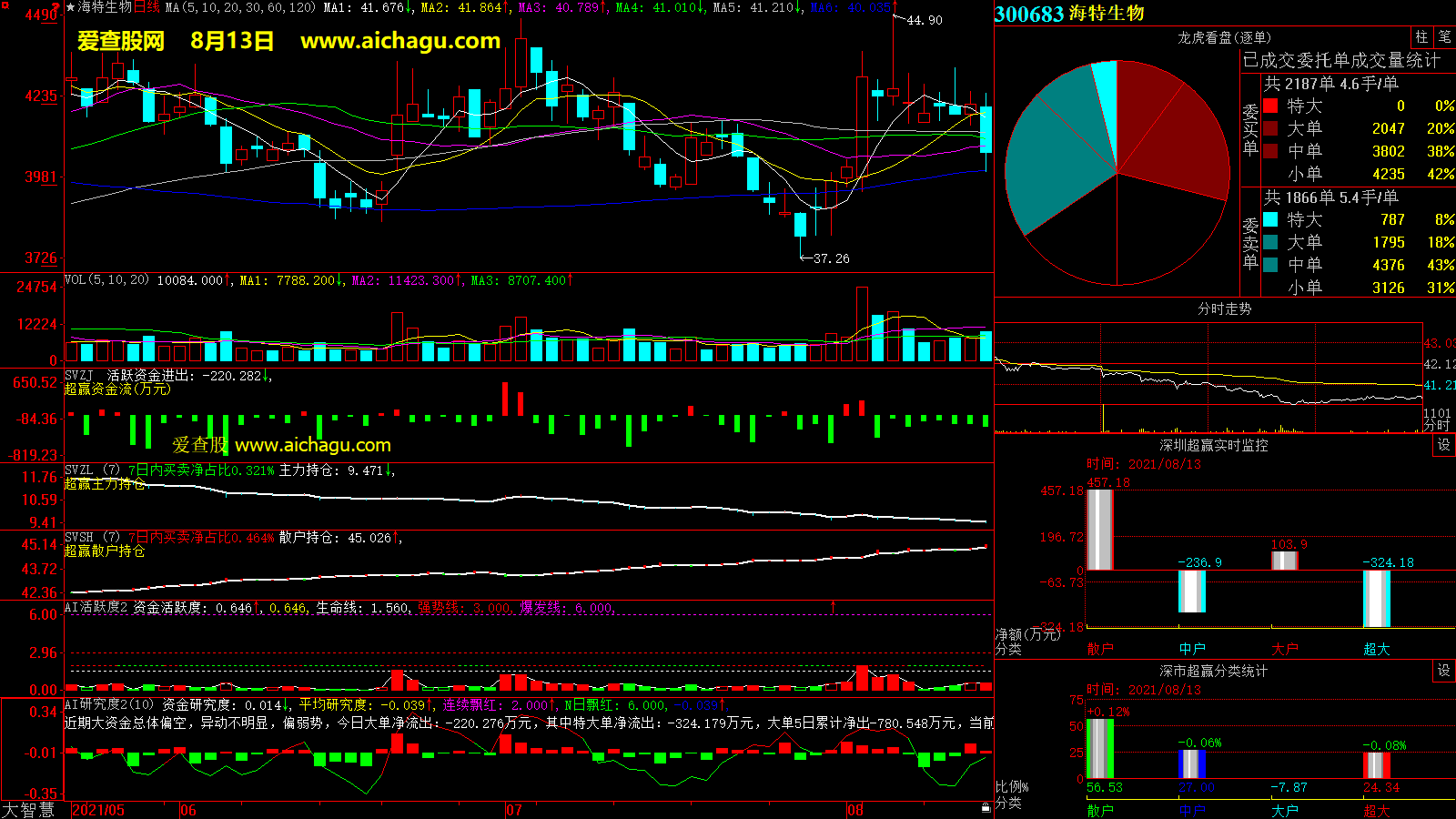Image resolution: width=1456 pixels, height=819 pixels.
Task: Click the lock icon on the timeline
Action: coord(986,808)
